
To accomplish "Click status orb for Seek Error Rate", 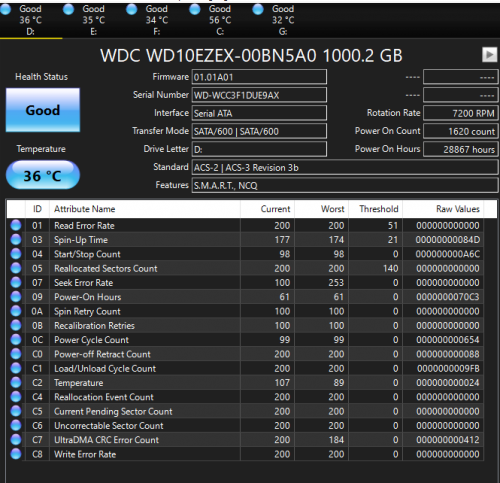I will pos(16,283).
